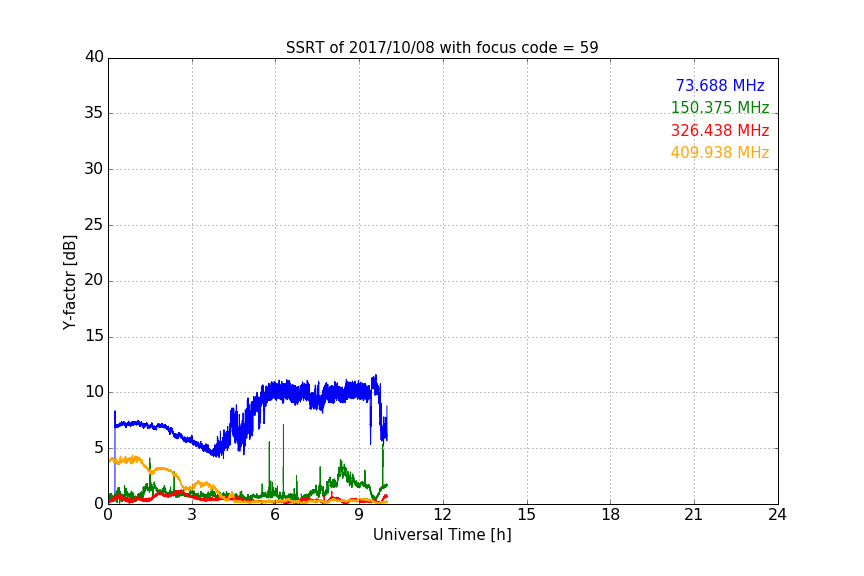The height and width of the screenshot is (576, 864).
Task: Click the x-axis tick label 3
Action: (192, 515)
